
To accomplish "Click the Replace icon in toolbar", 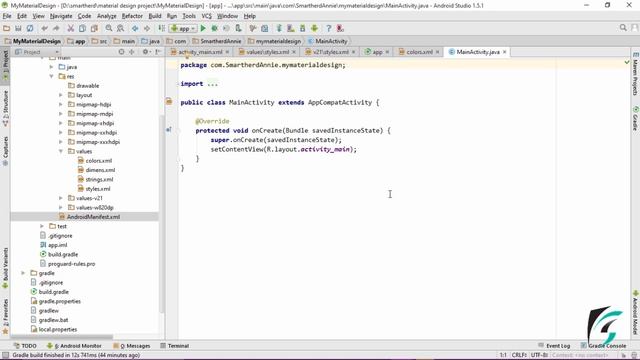I will tap(120, 28).
